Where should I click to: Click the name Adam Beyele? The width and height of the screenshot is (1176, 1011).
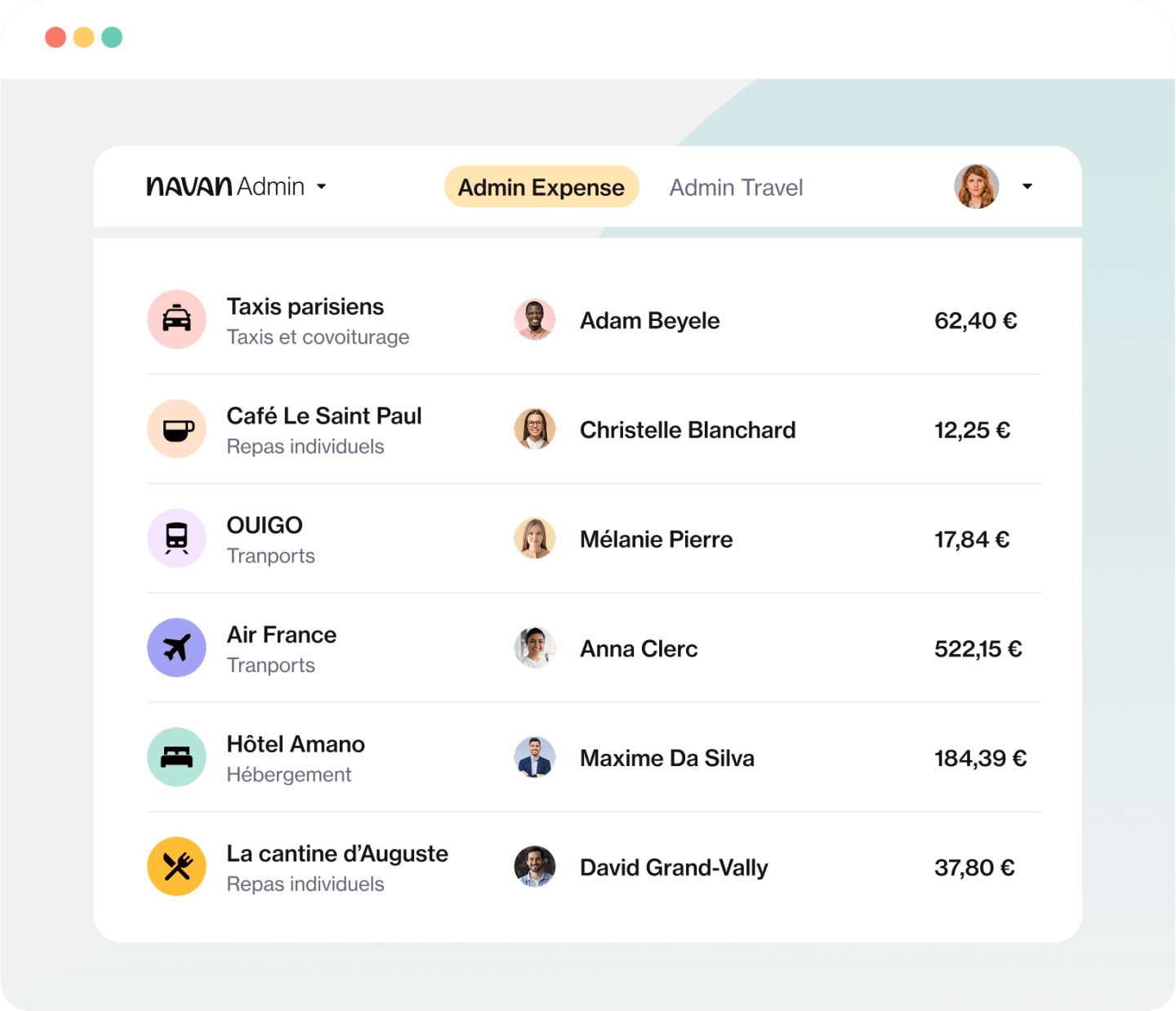pos(650,321)
